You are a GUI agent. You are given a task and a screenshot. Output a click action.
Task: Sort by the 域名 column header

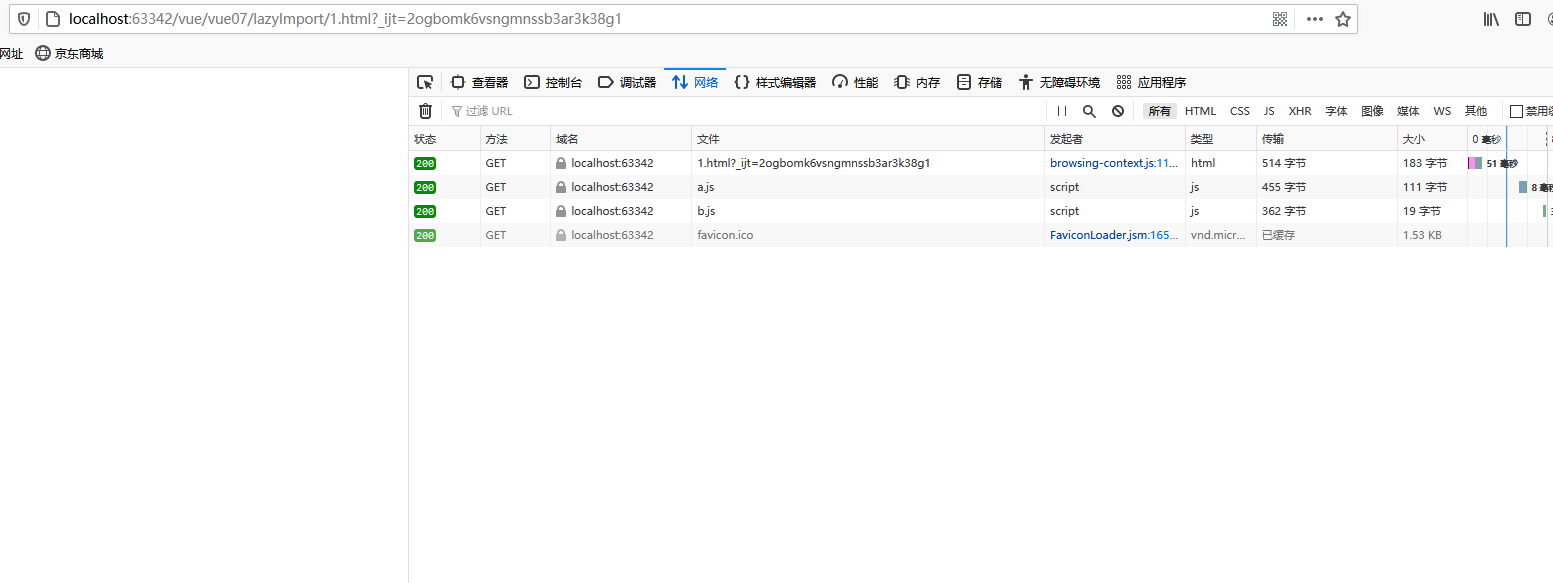click(x=621, y=139)
